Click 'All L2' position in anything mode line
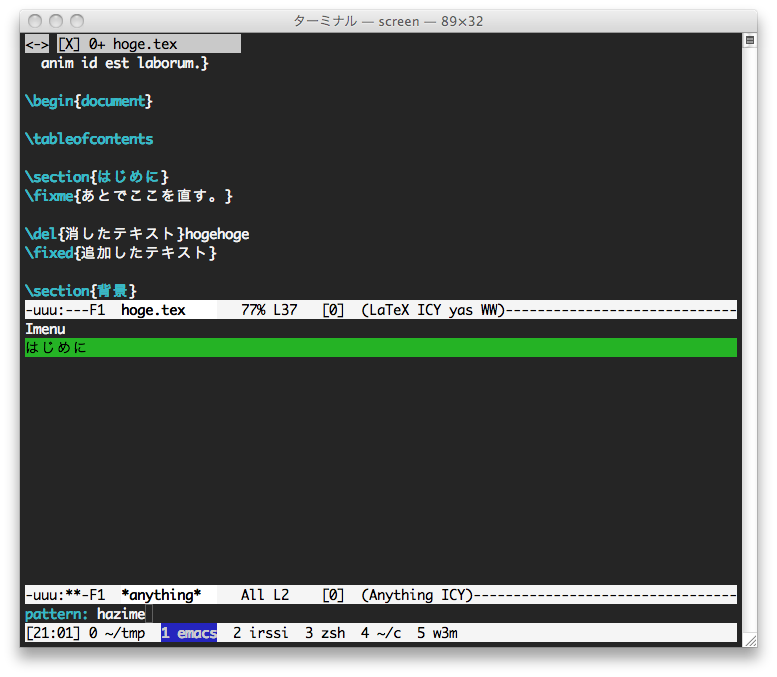Image resolution: width=777 pixels, height=677 pixels. 265,595
